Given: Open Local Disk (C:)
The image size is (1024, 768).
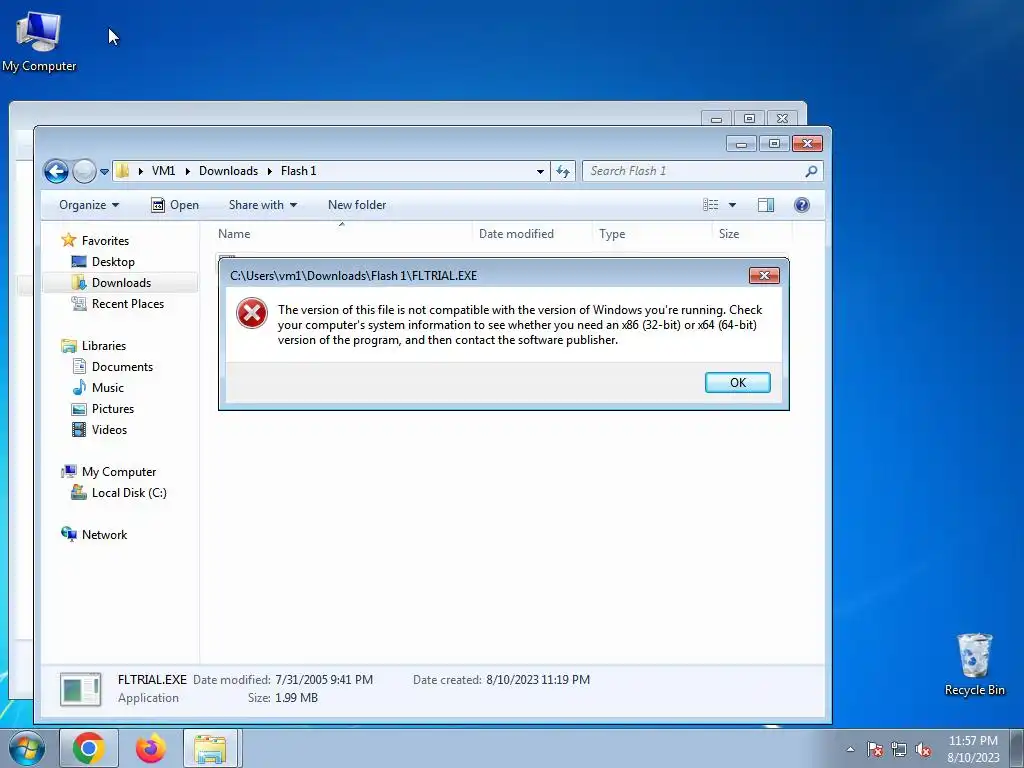Looking at the screenshot, I should (129, 493).
